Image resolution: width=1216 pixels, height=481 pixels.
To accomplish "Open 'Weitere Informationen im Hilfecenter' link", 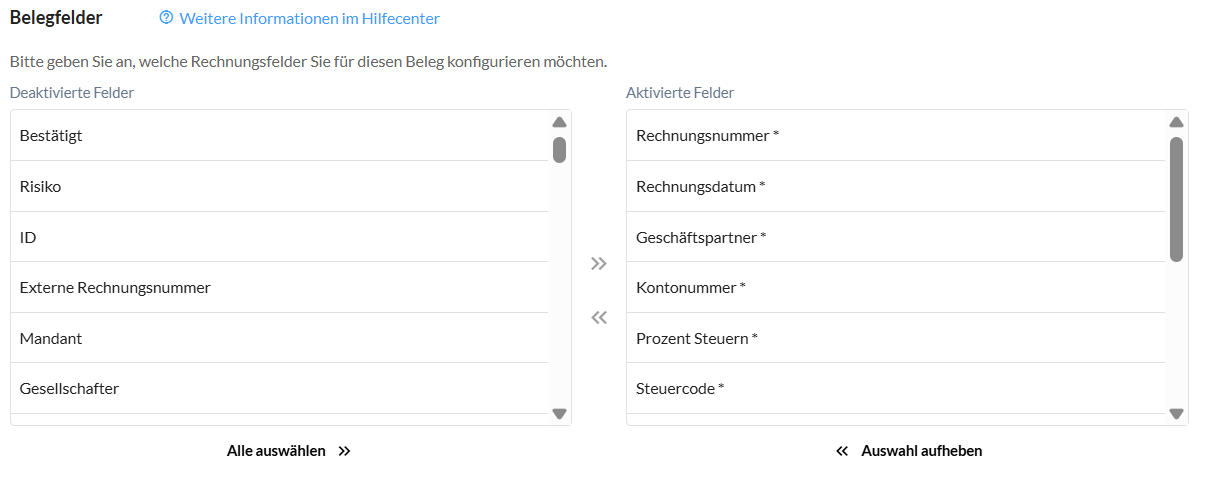I will 309,18.
